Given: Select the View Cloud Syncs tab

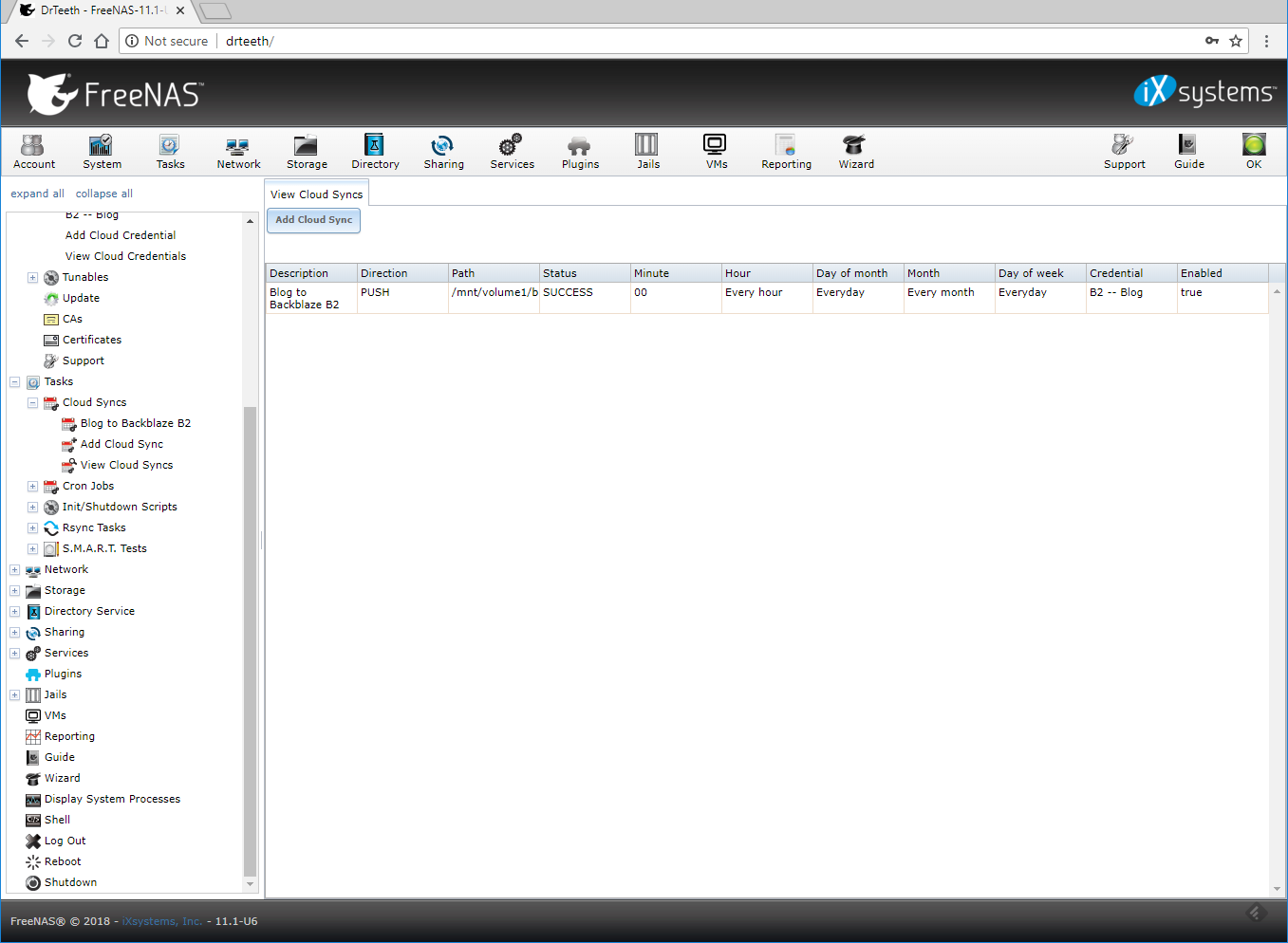Looking at the screenshot, I should pyautogui.click(x=316, y=194).
